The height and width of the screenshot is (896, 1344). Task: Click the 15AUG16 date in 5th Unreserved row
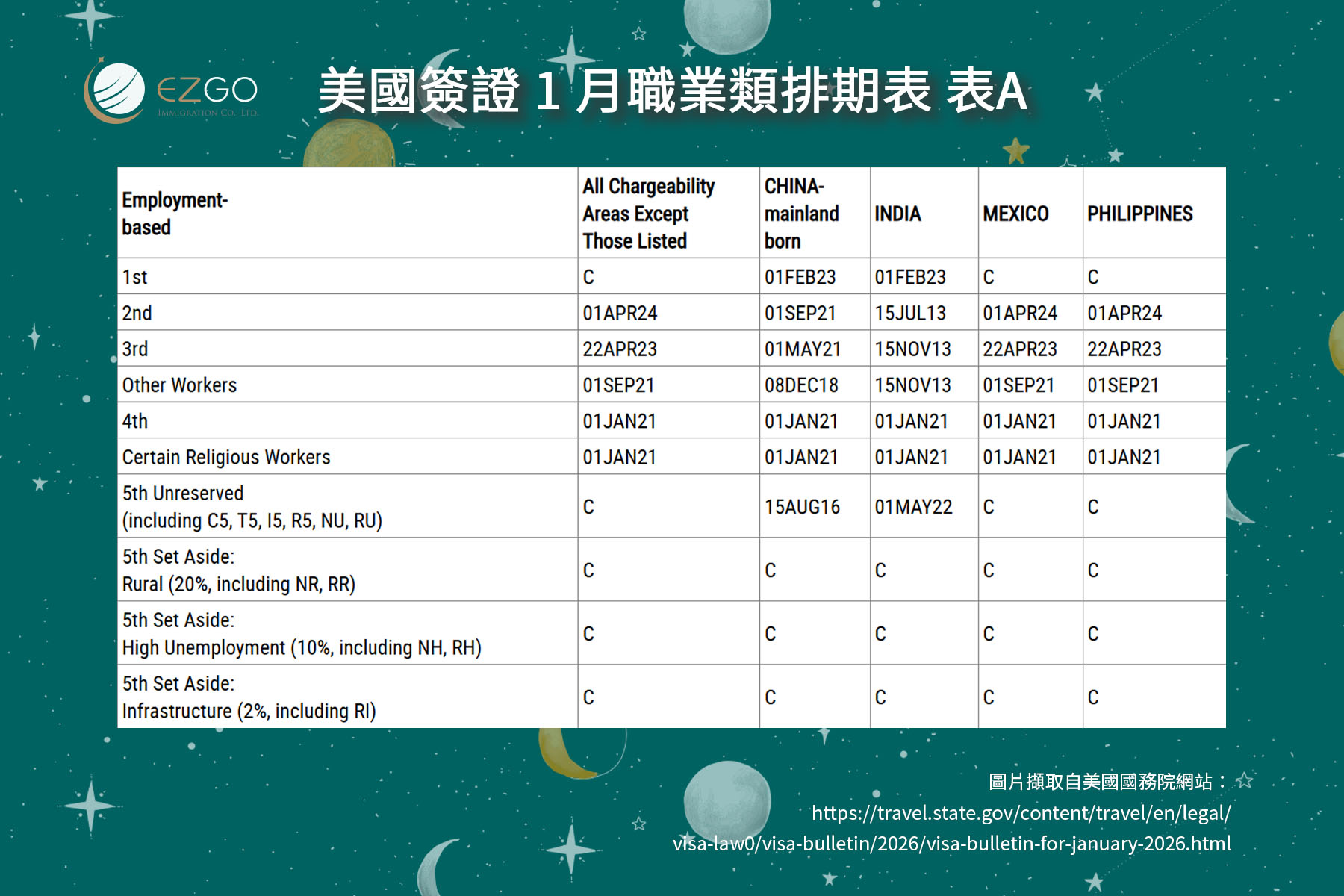point(802,507)
